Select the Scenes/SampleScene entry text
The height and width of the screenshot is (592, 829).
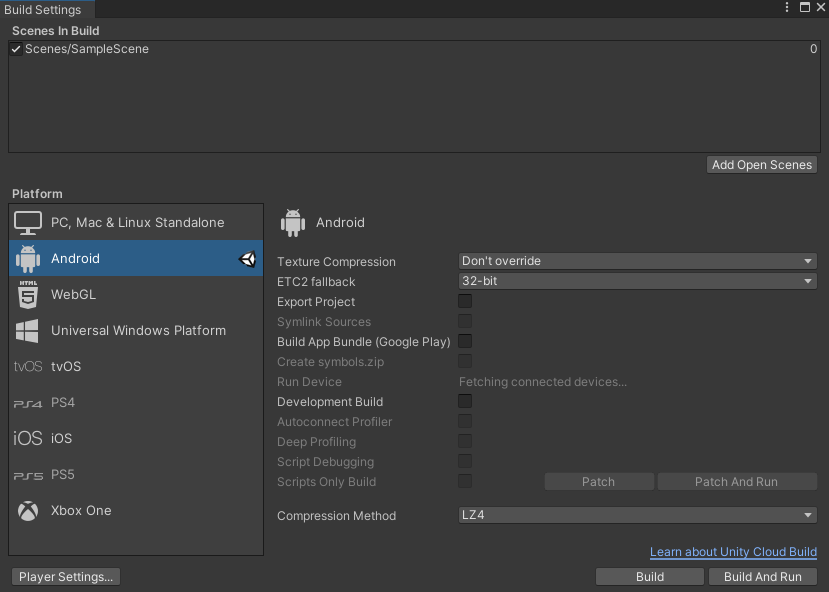point(87,49)
